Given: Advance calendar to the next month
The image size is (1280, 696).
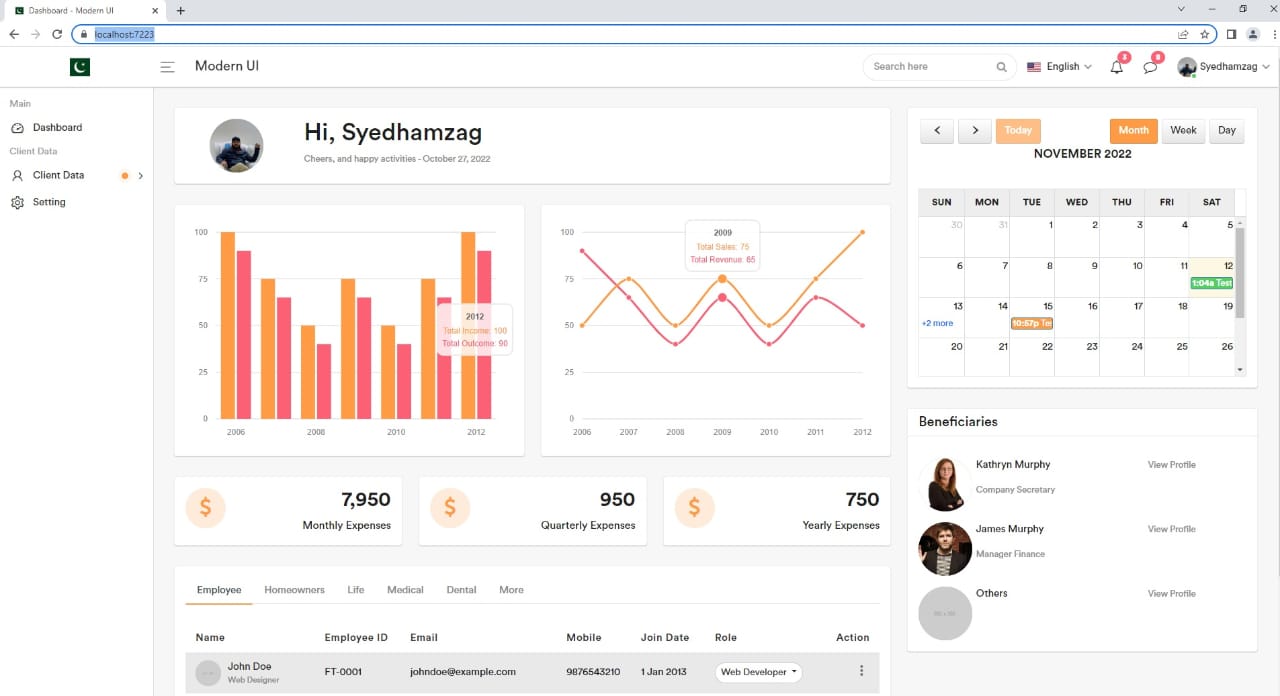Looking at the screenshot, I should pos(975,130).
